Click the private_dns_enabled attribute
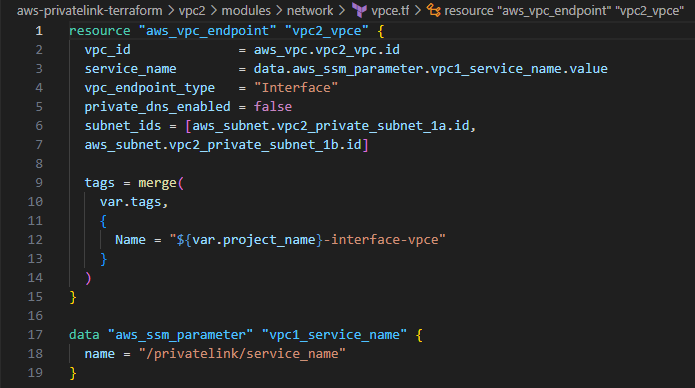 [157, 107]
